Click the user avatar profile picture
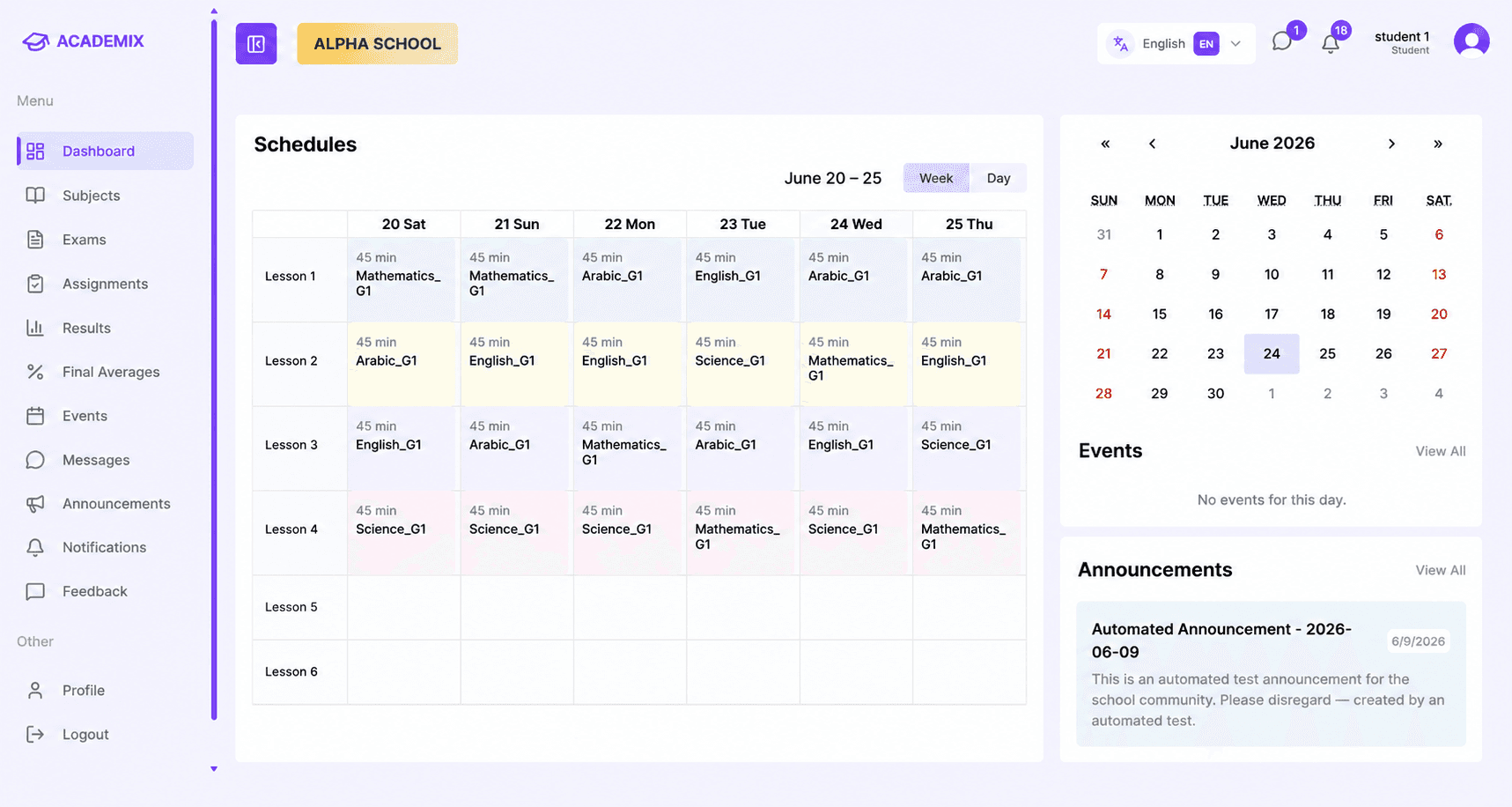Screen dimensions: 1512x807 tap(1471, 41)
